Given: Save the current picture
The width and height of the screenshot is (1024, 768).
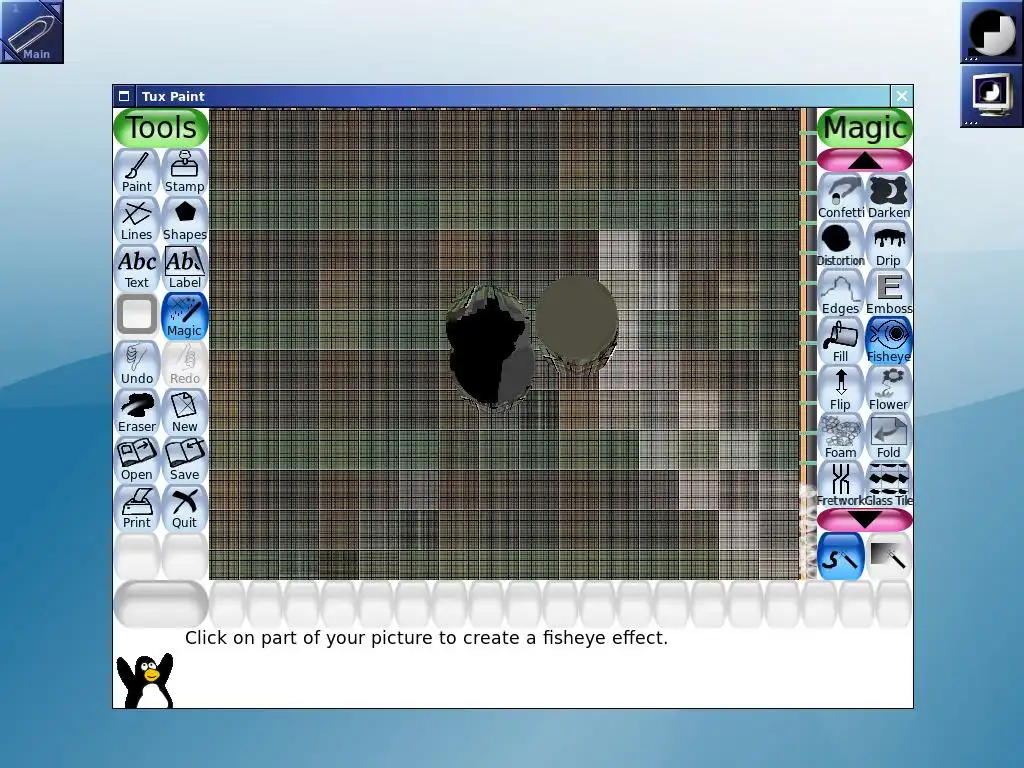Looking at the screenshot, I should 185,460.
